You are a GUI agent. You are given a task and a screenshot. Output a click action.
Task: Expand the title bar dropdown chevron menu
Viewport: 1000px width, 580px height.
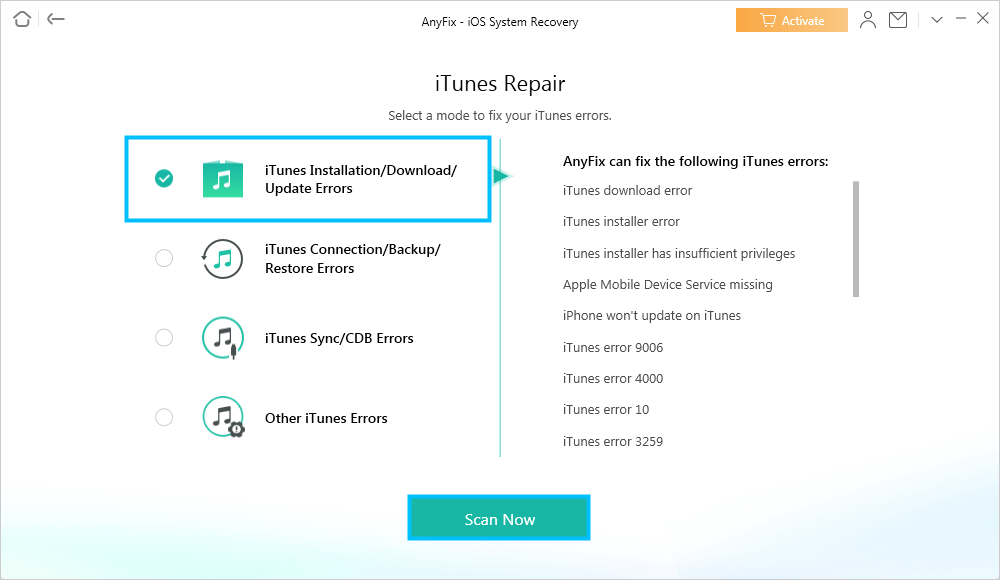click(x=937, y=20)
